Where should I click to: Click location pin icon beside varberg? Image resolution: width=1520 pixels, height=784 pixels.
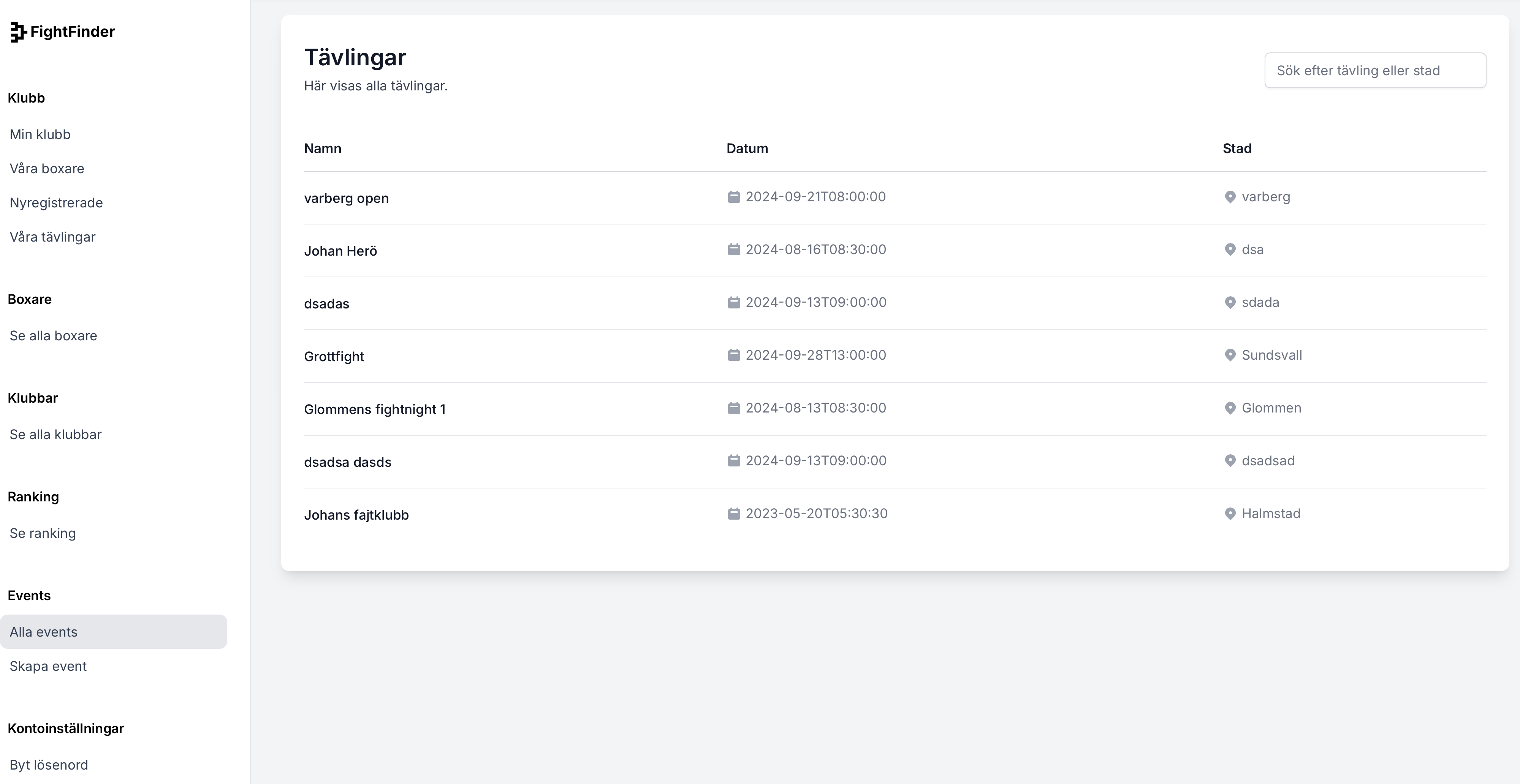click(x=1230, y=197)
